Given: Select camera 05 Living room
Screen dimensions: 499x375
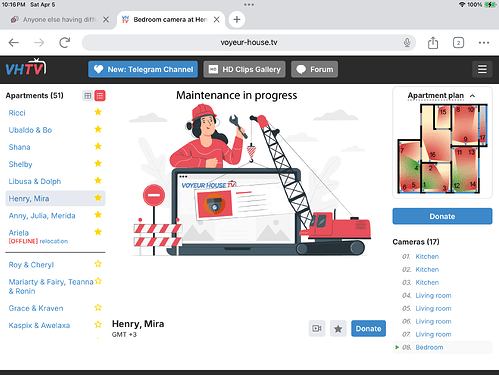Looking at the screenshot, I should [x=433, y=309].
